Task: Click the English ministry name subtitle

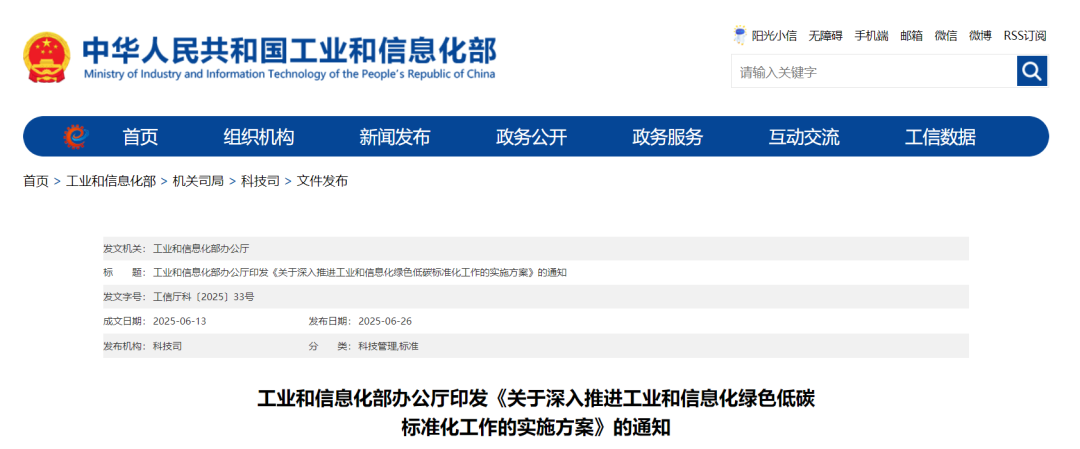Action: coord(289,74)
